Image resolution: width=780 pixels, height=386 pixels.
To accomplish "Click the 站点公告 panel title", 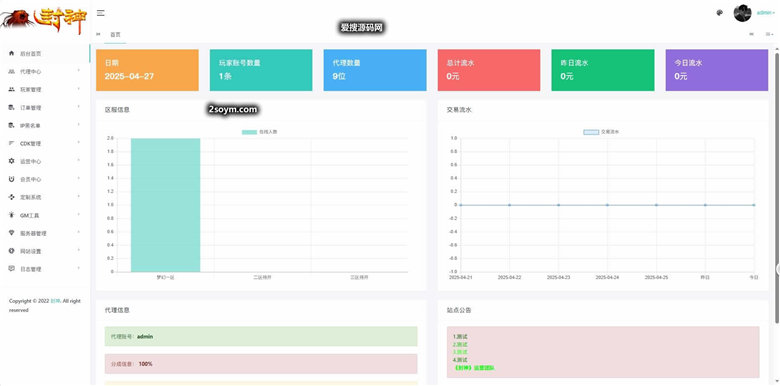I will (x=459, y=310).
